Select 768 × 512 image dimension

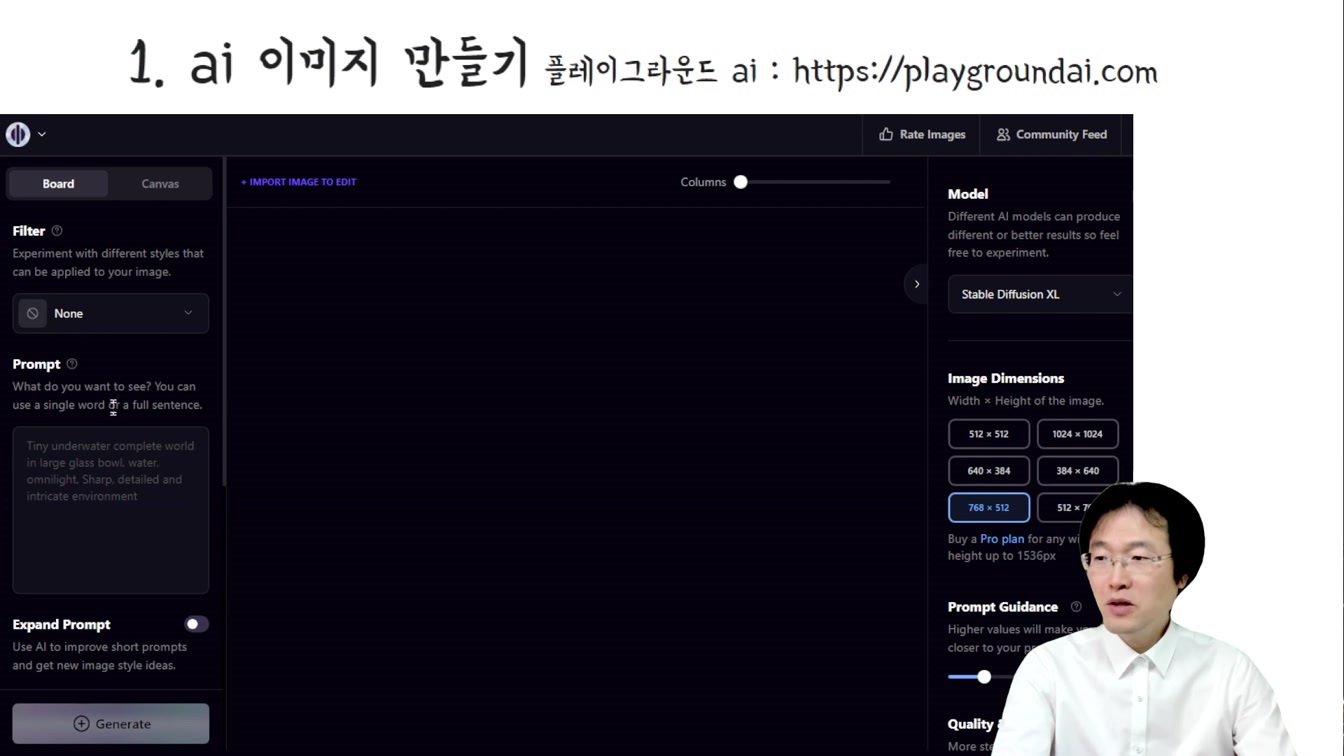[989, 508]
